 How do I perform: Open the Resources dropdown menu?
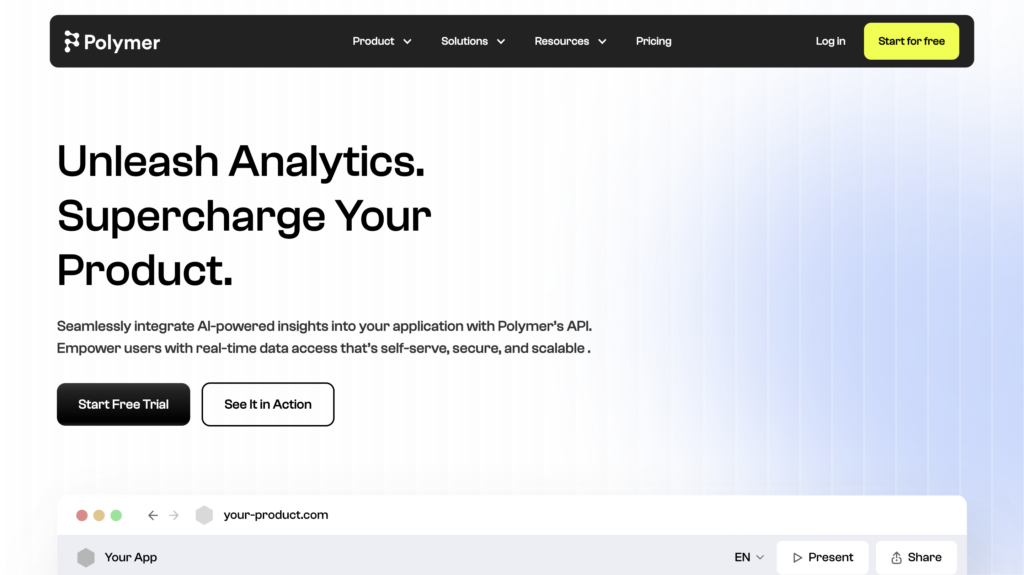point(570,41)
